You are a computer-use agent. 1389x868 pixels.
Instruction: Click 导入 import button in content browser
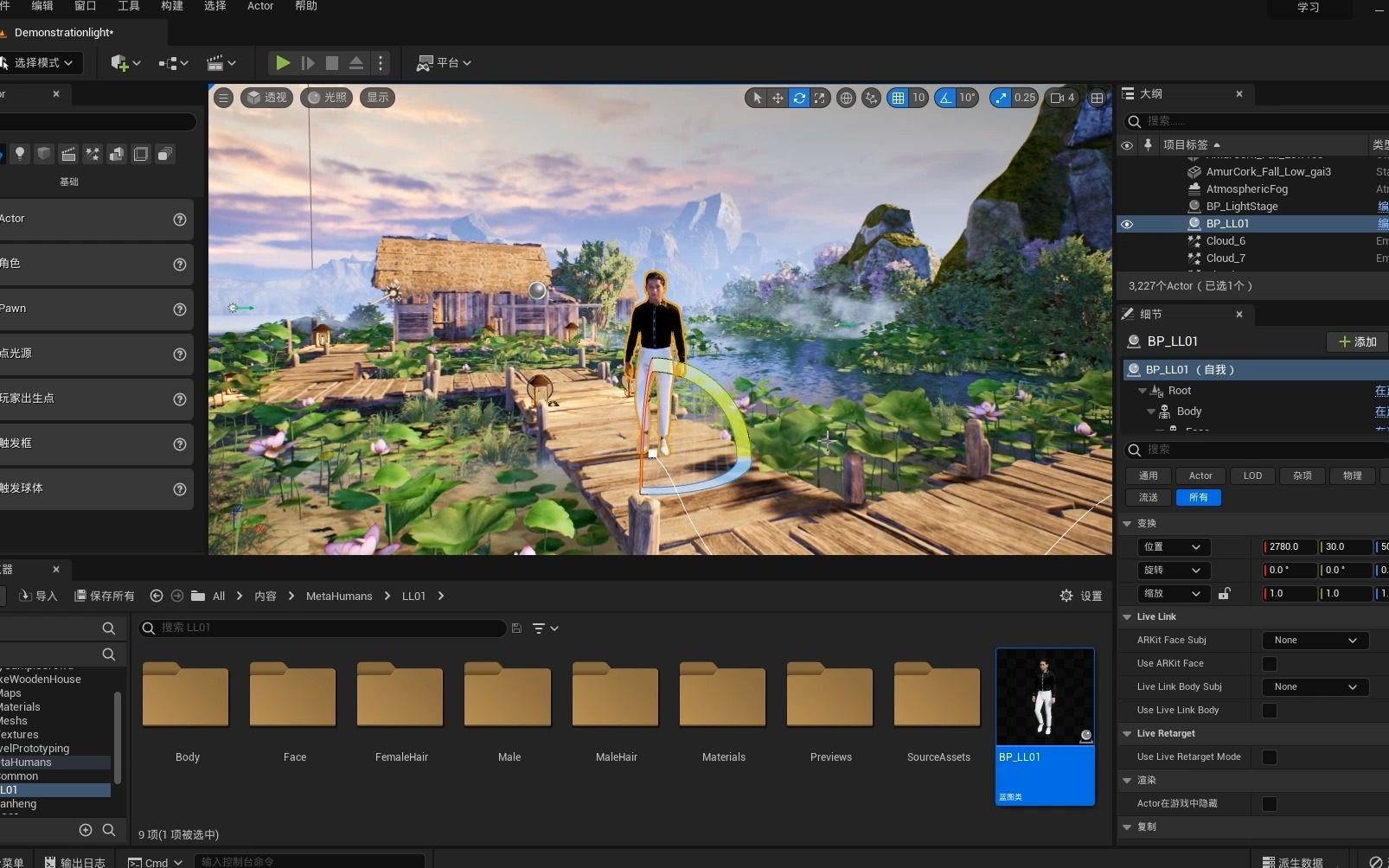(38, 597)
